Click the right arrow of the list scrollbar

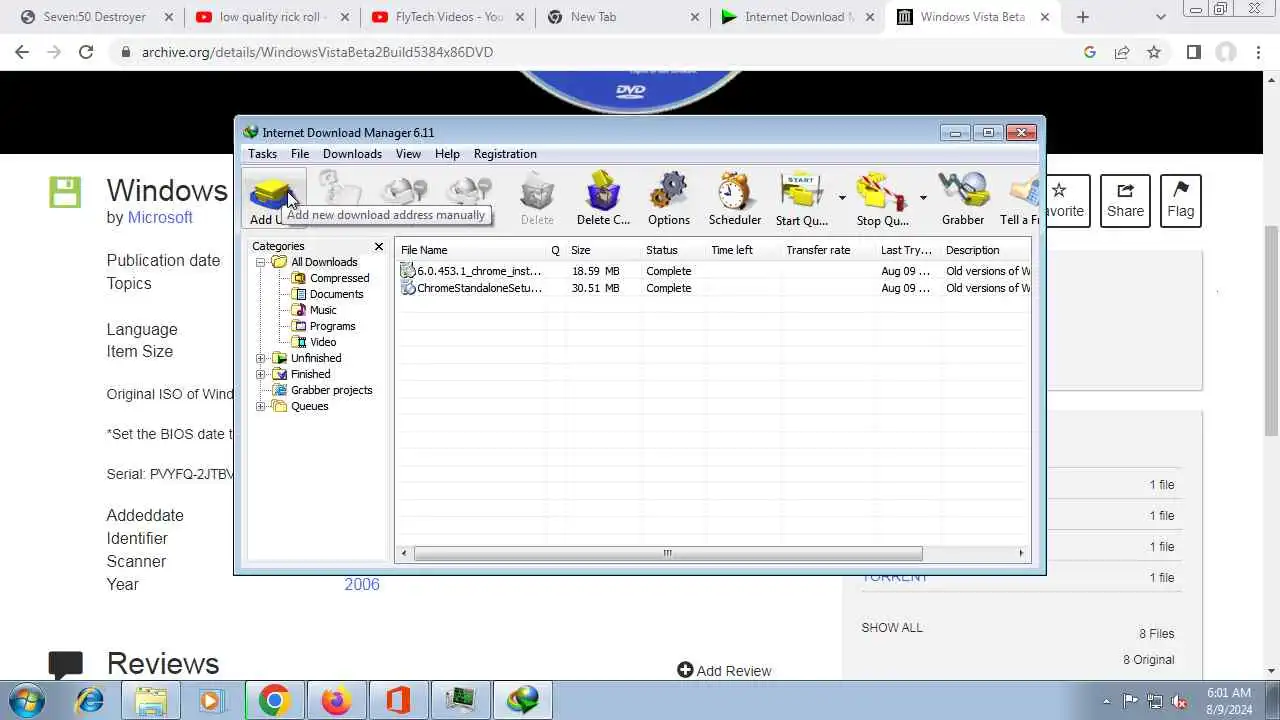tap(1021, 553)
